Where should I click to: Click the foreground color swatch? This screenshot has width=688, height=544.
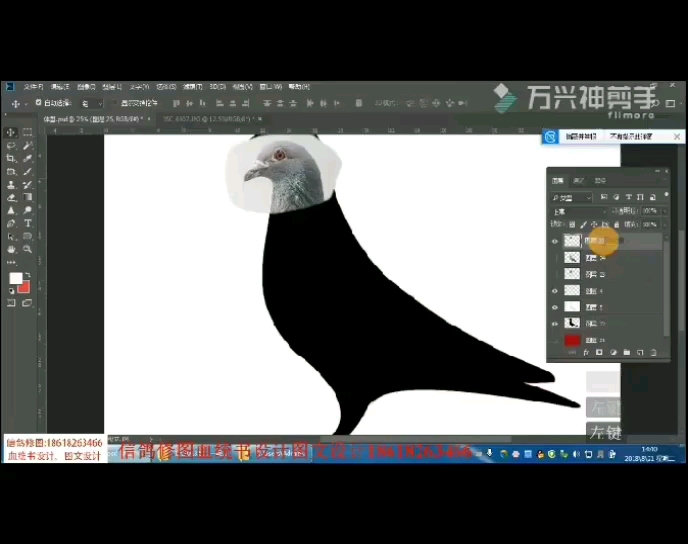[x=15, y=278]
